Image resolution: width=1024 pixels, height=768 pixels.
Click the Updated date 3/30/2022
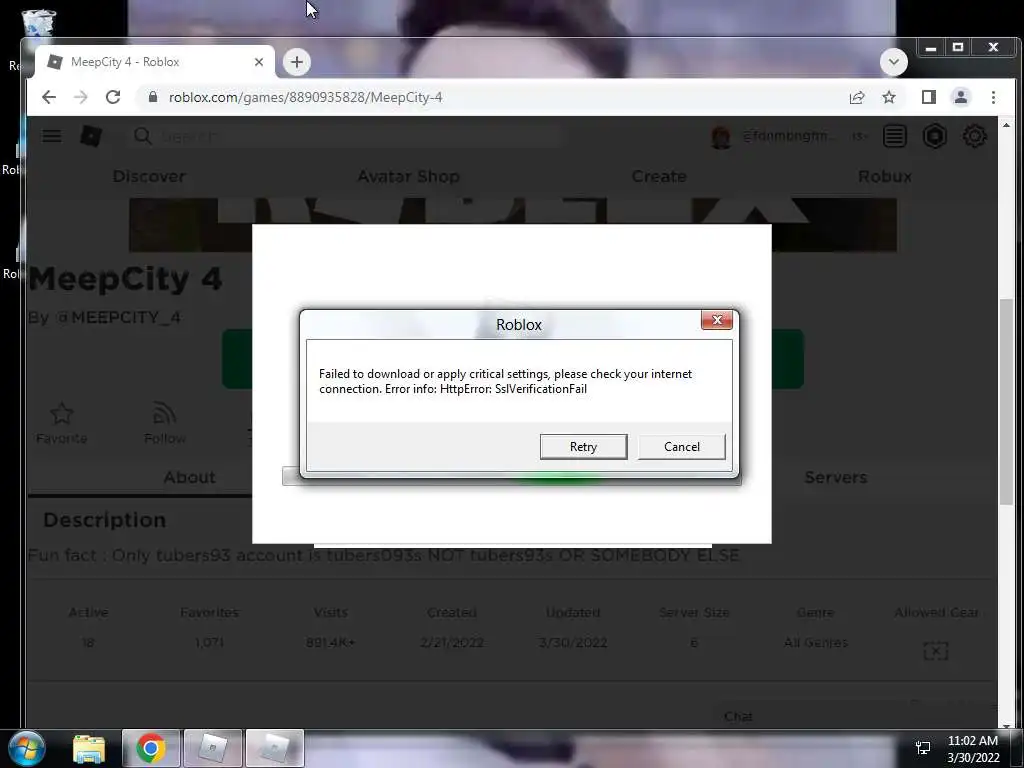(x=573, y=643)
